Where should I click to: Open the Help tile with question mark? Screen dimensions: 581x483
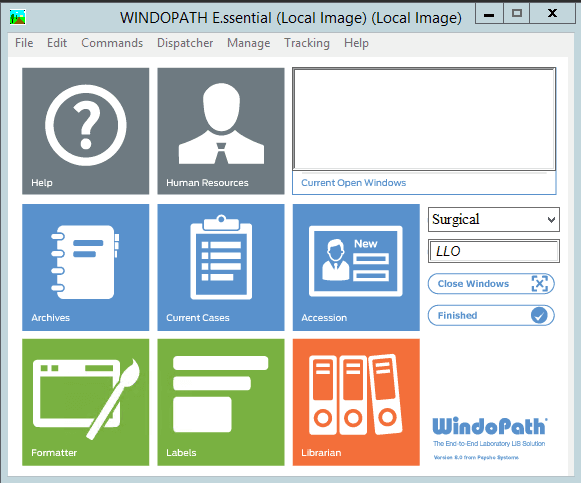pos(86,131)
